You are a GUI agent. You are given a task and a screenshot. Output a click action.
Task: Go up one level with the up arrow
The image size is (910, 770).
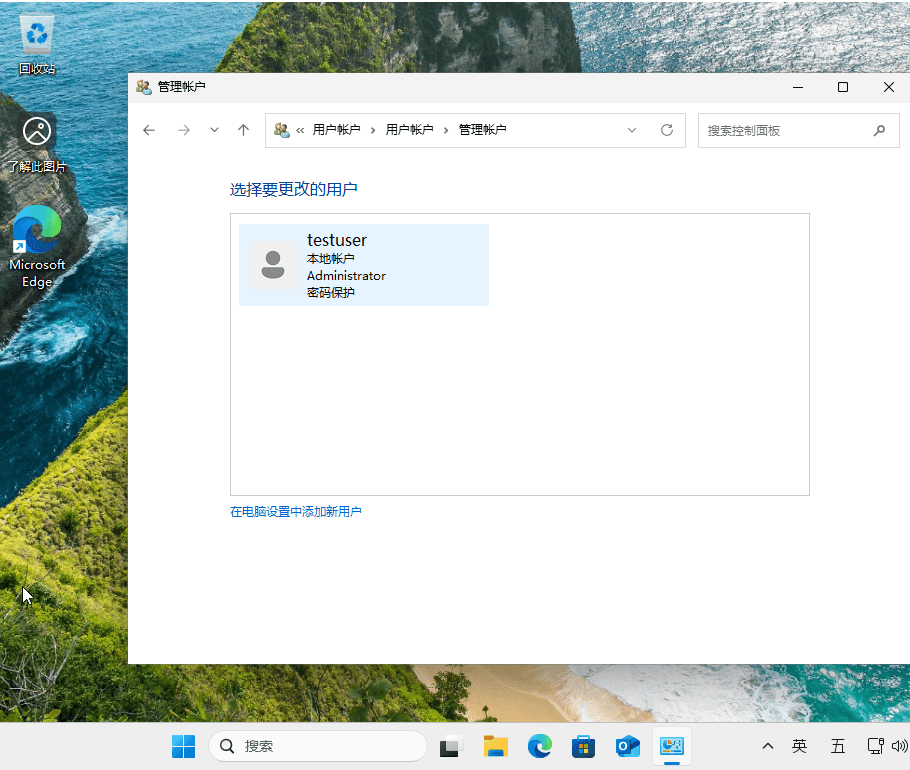(x=244, y=130)
